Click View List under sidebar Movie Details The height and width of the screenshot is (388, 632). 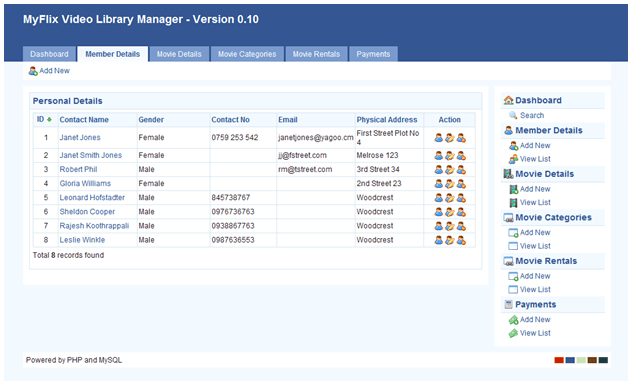click(x=530, y=203)
